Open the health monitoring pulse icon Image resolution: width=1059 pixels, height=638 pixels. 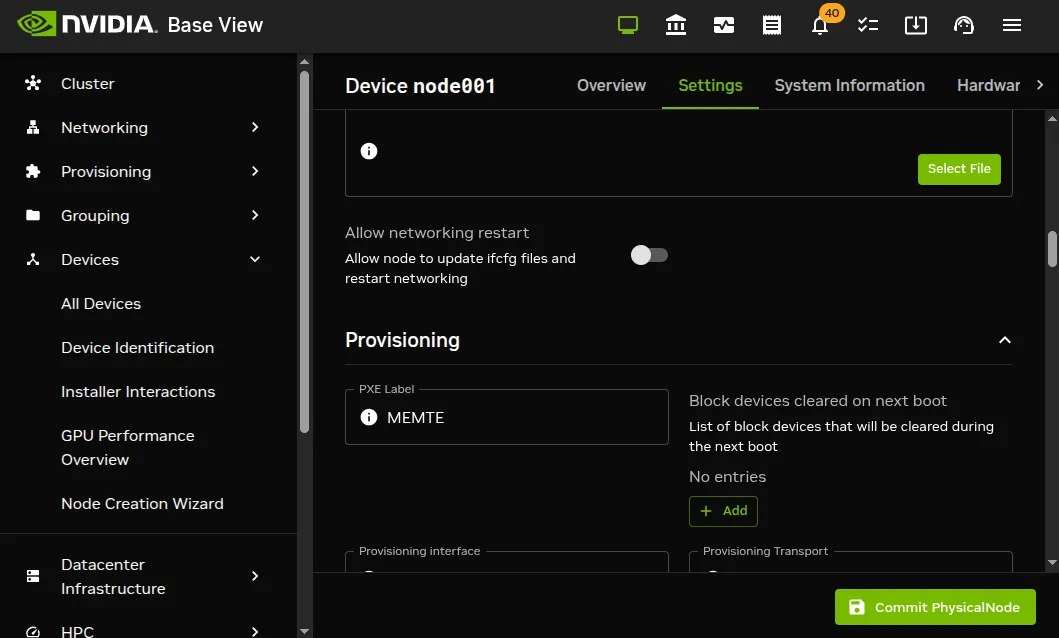(x=723, y=26)
